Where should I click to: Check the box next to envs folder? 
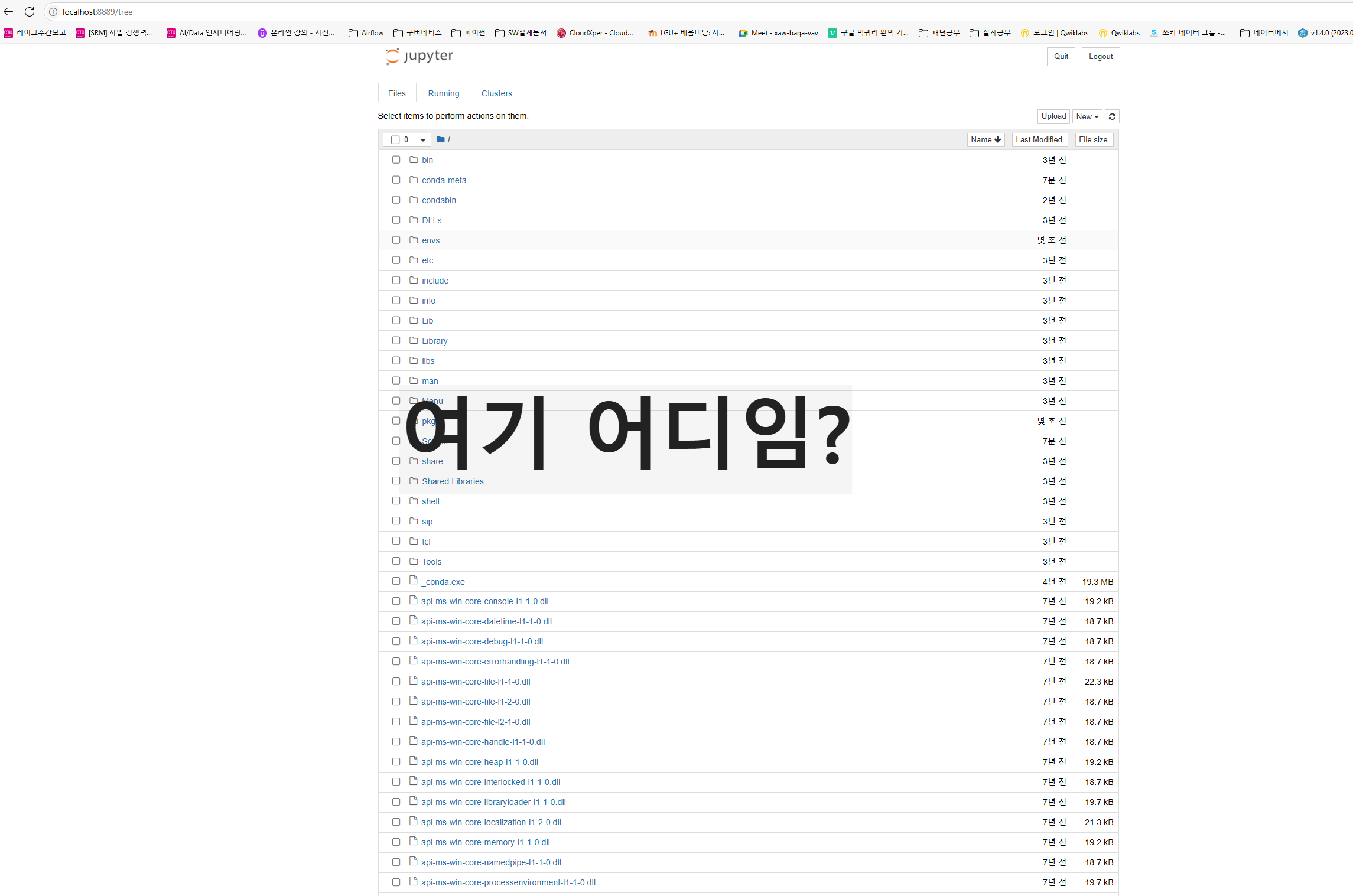(x=396, y=240)
